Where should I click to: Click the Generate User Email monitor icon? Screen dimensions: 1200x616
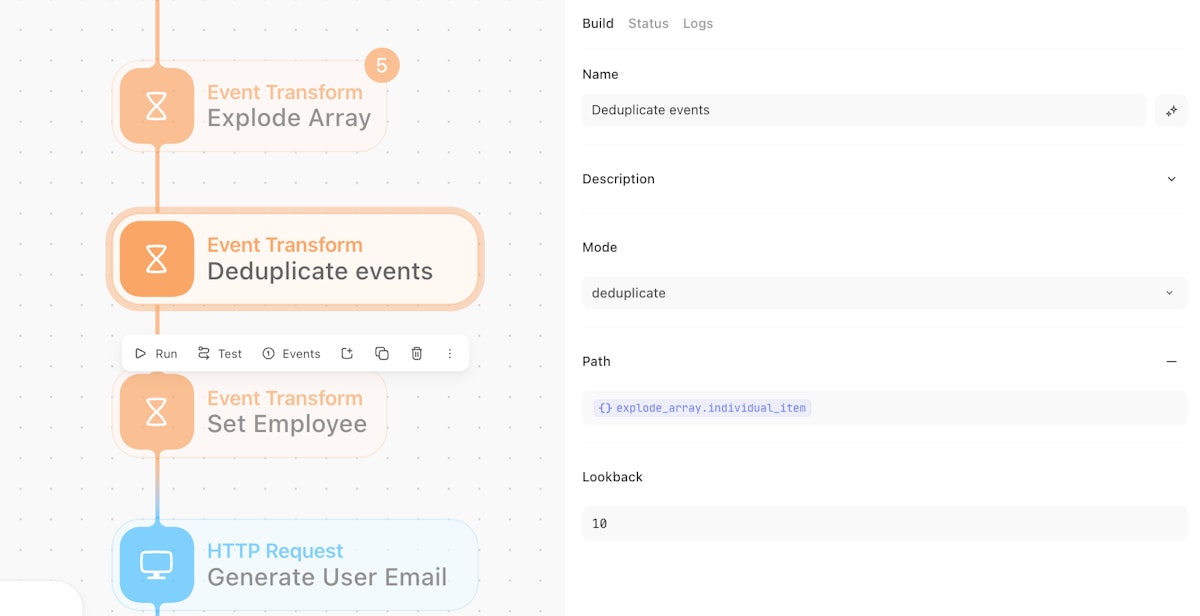coord(157,564)
